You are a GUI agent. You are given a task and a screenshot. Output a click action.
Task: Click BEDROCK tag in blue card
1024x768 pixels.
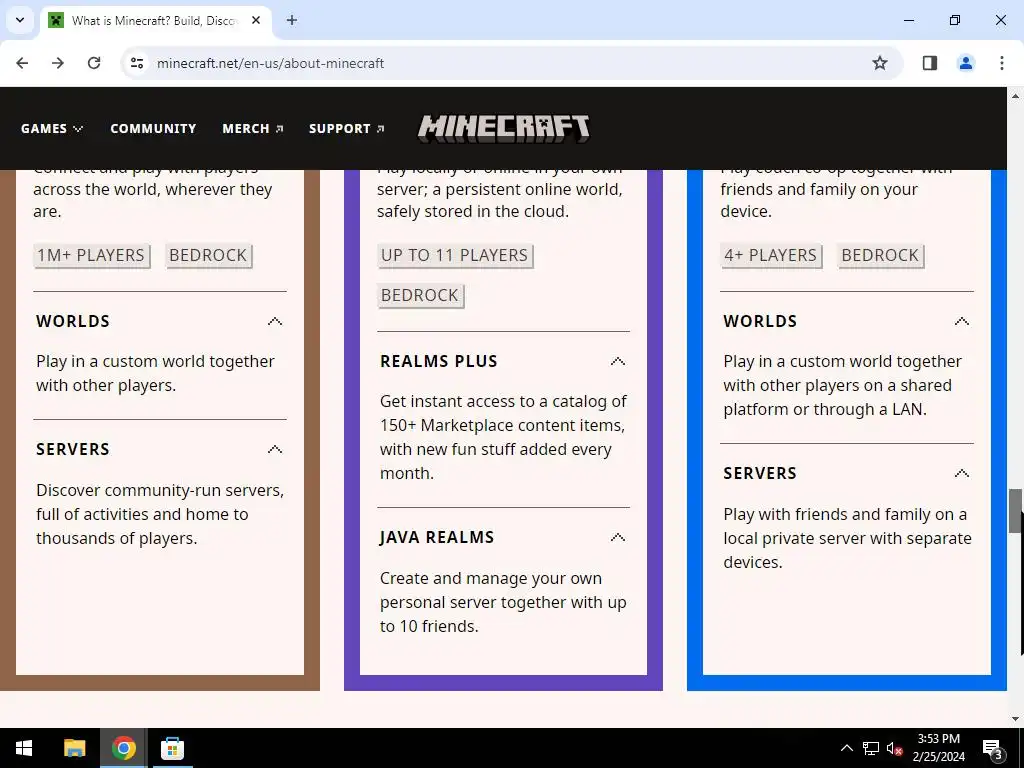click(x=880, y=255)
